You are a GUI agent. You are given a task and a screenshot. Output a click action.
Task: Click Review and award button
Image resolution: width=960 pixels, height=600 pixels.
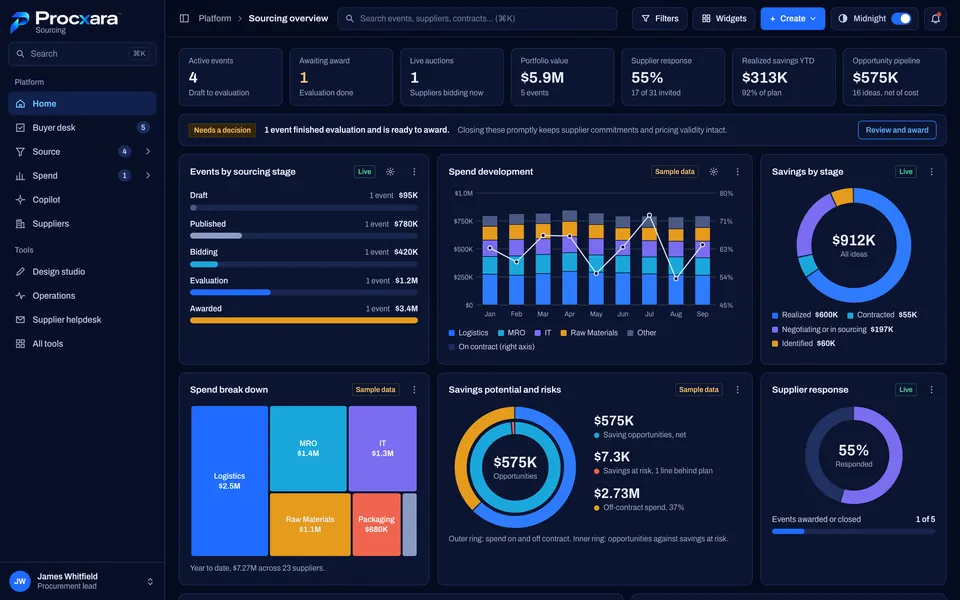[x=897, y=130]
